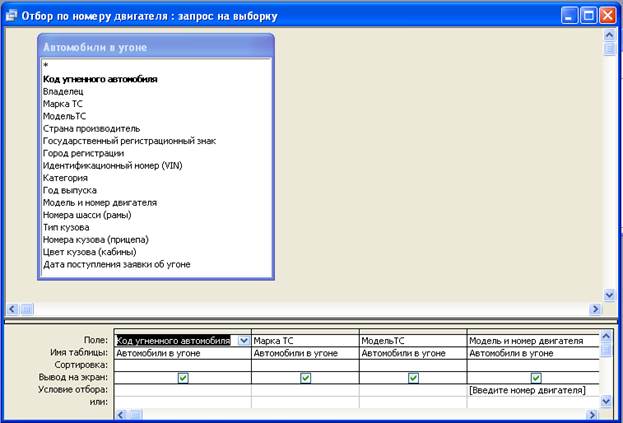Minimize the query design window

click(570, 16)
